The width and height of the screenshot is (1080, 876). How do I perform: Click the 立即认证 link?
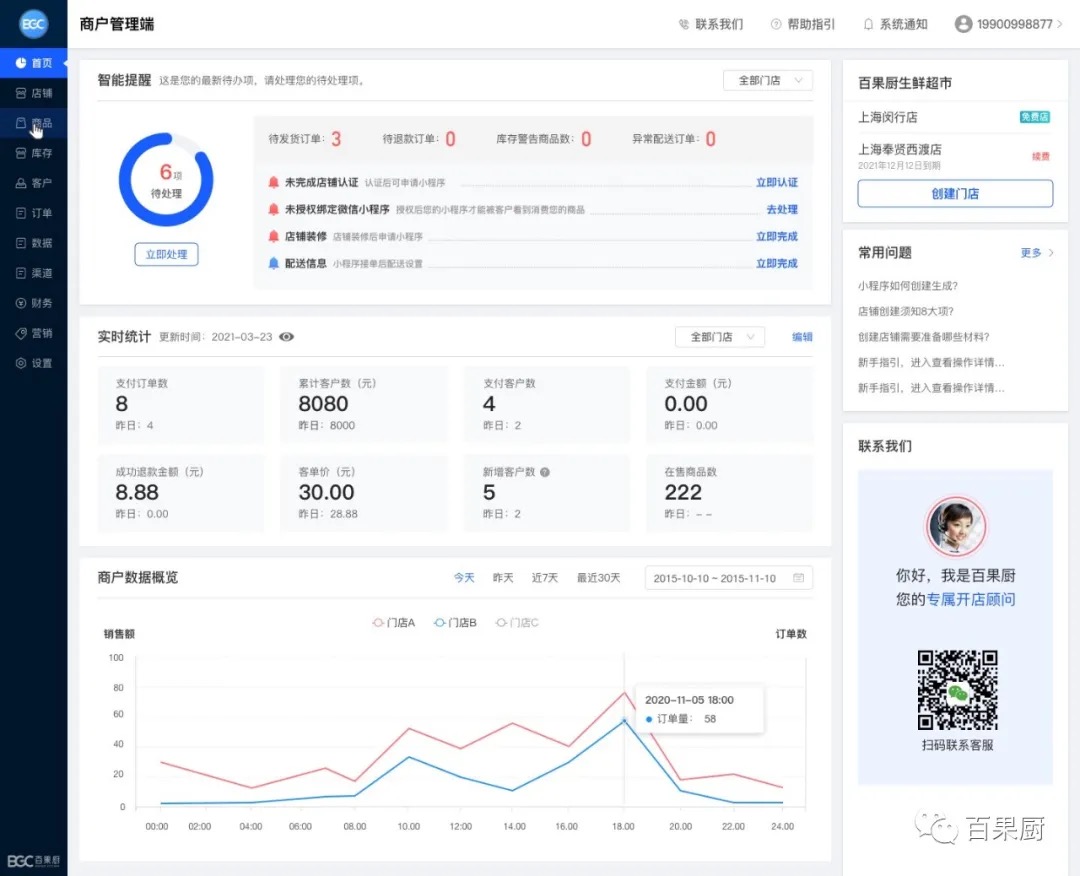pyautogui.click(x=776, y=182)
